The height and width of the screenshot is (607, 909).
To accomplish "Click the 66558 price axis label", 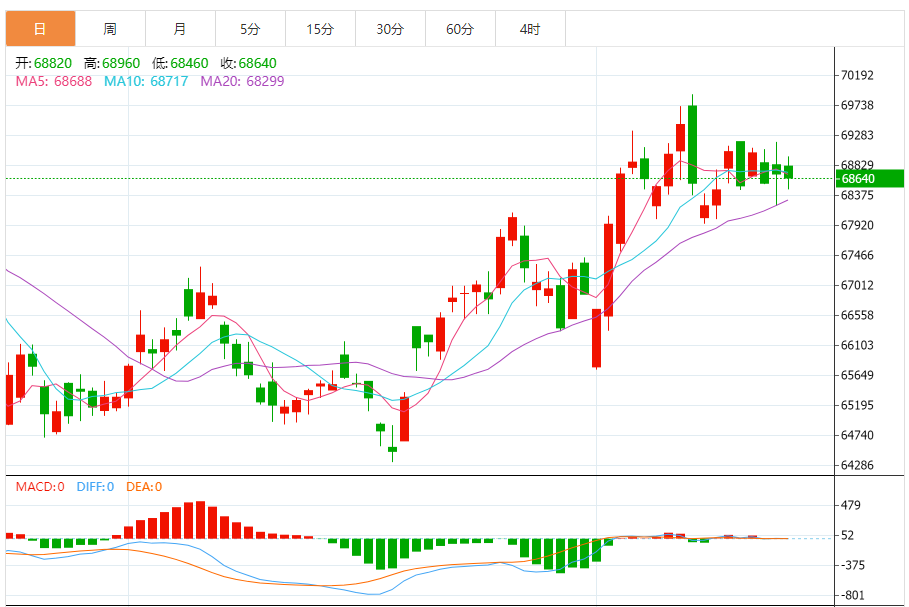I will (x=857, y=315).
